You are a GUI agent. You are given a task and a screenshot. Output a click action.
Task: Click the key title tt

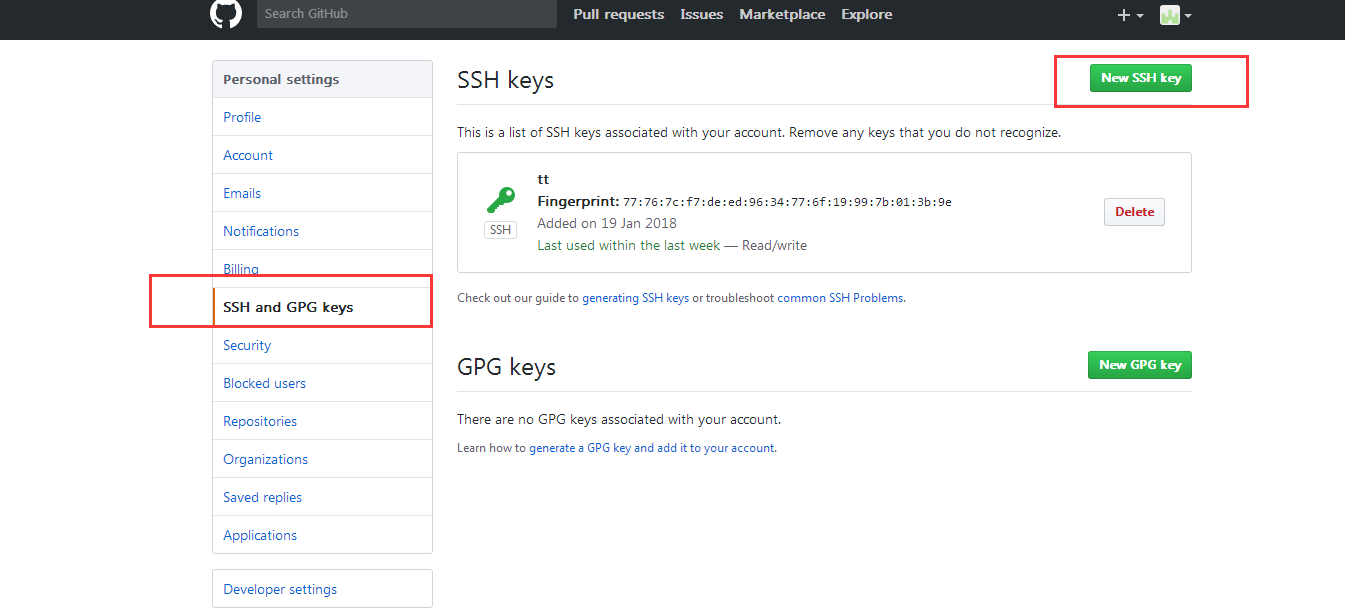(543, 180)
